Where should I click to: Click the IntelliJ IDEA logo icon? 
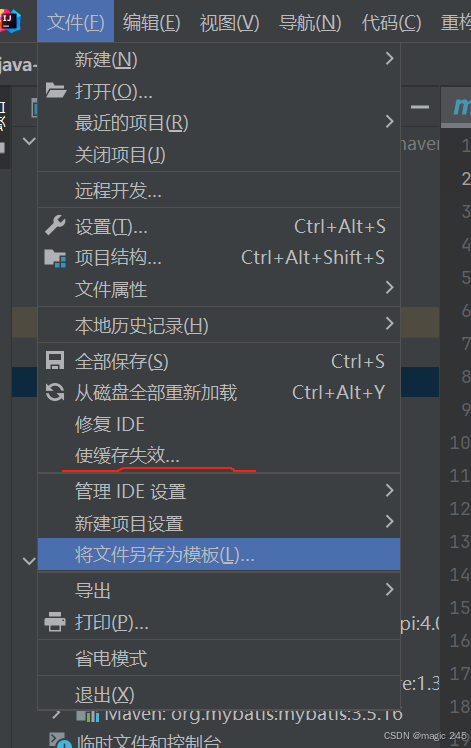[x=10, y=21]
